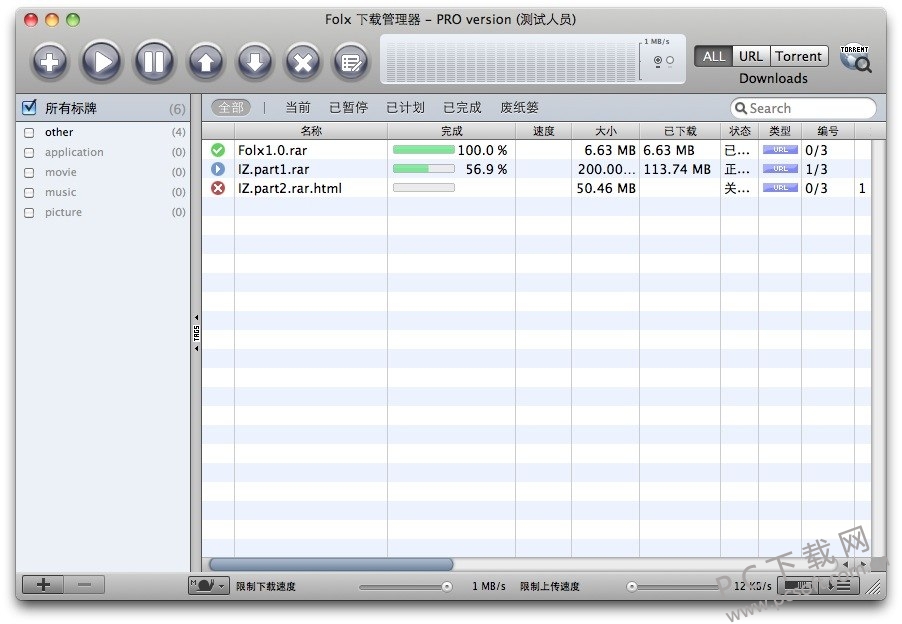The height and width of the screenshot is (624, 902).
Task: Move the download down with the down-arrow toolbar button
Action: coord(255,62)
